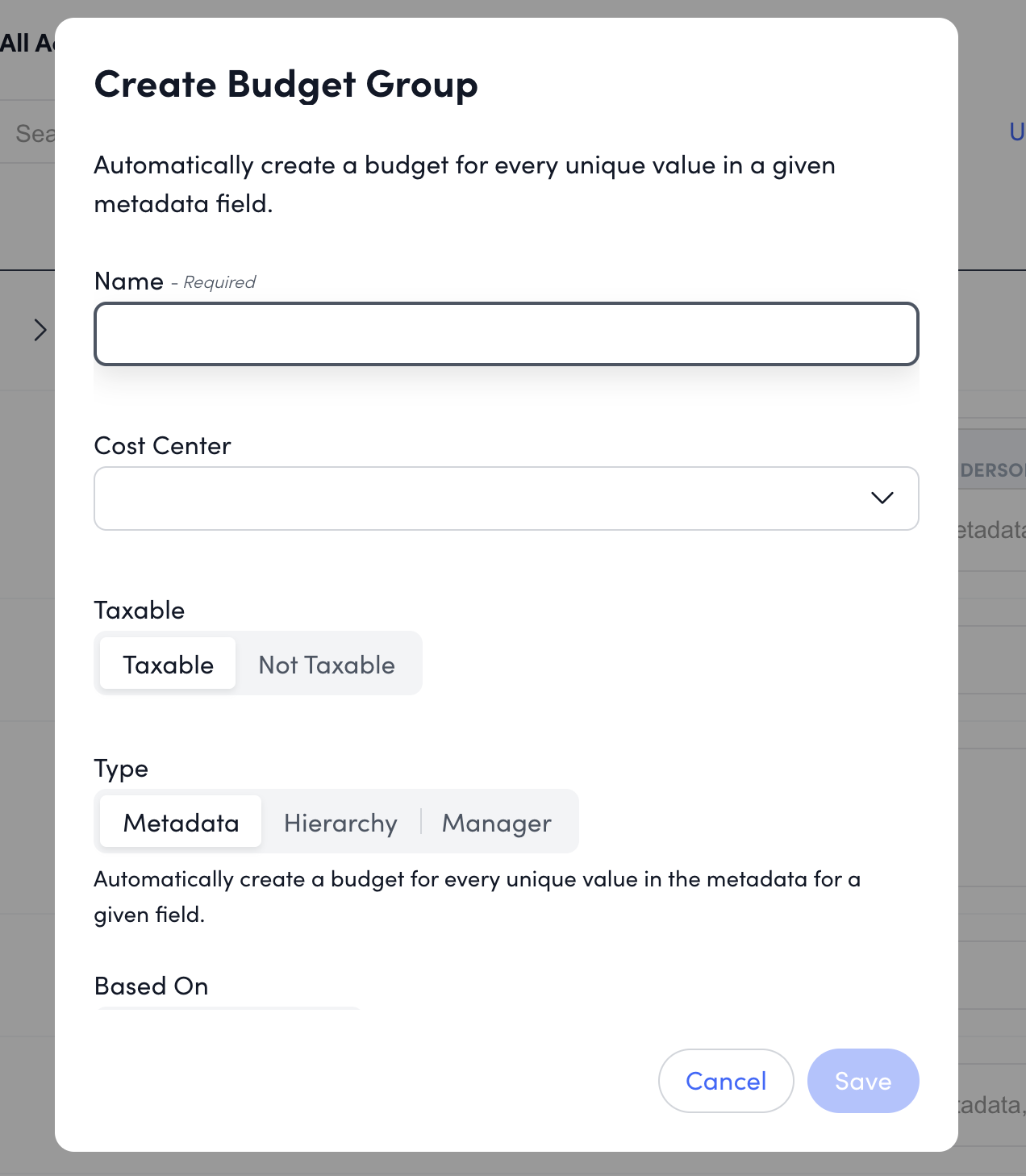
Task: Choose Manager as the budget type
Action: tap(496, 822)
